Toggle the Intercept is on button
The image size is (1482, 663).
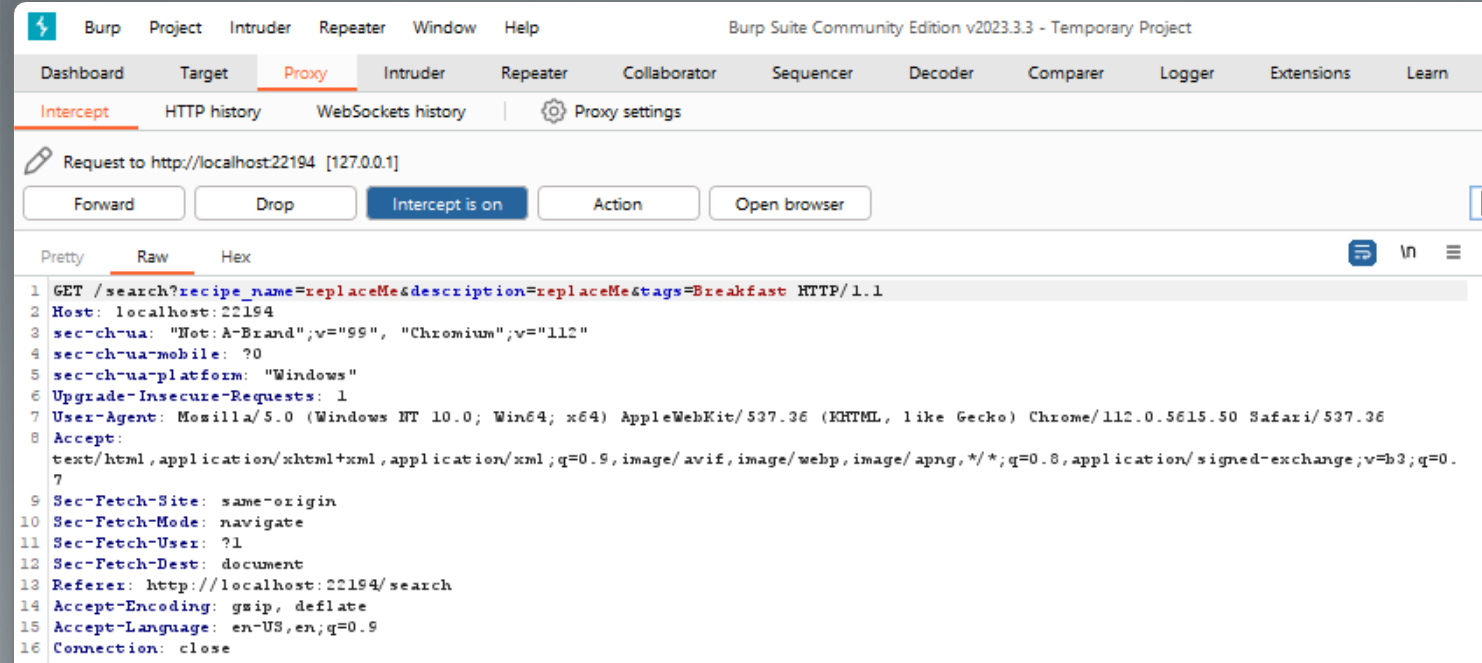pyautogui.click(x=447, y=204)
